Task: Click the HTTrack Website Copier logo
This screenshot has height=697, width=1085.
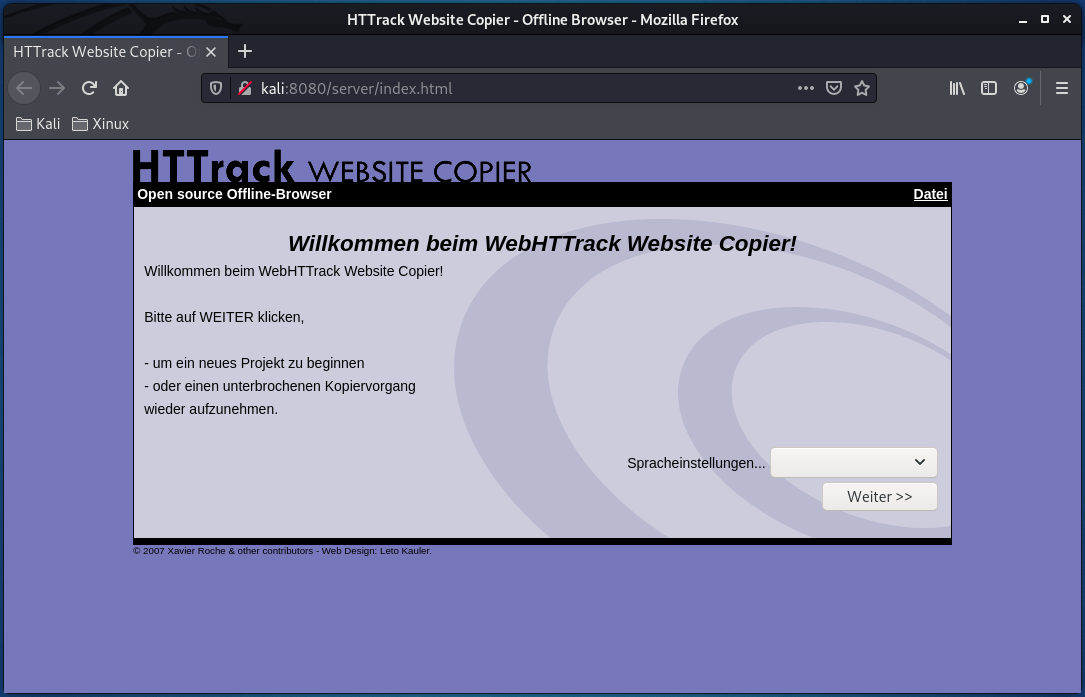Action: (332, 166)
